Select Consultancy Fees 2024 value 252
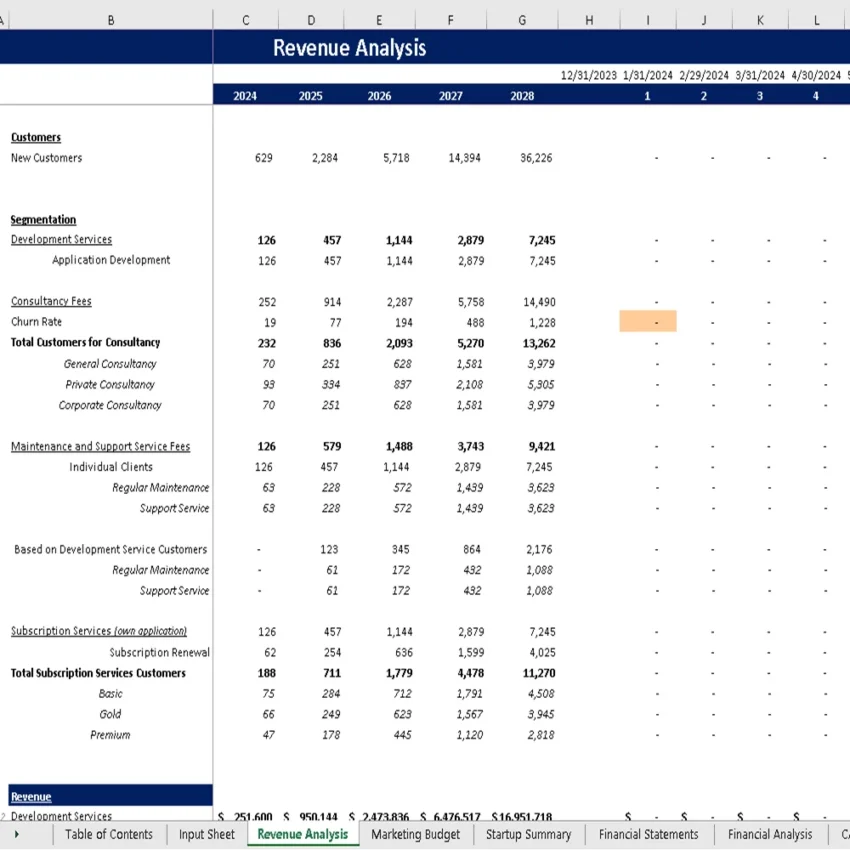 pyautogui.click(x=267, y=302)
